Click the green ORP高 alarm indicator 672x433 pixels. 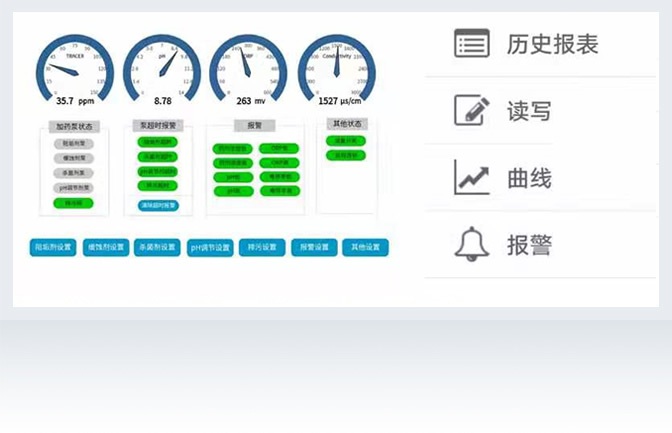click(x=279, y=163)
